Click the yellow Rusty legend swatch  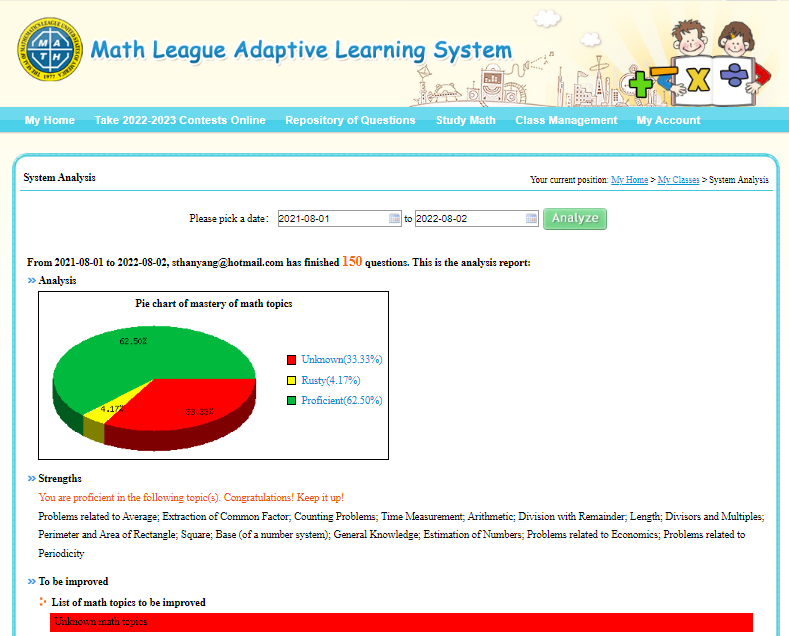coord(291,380)
